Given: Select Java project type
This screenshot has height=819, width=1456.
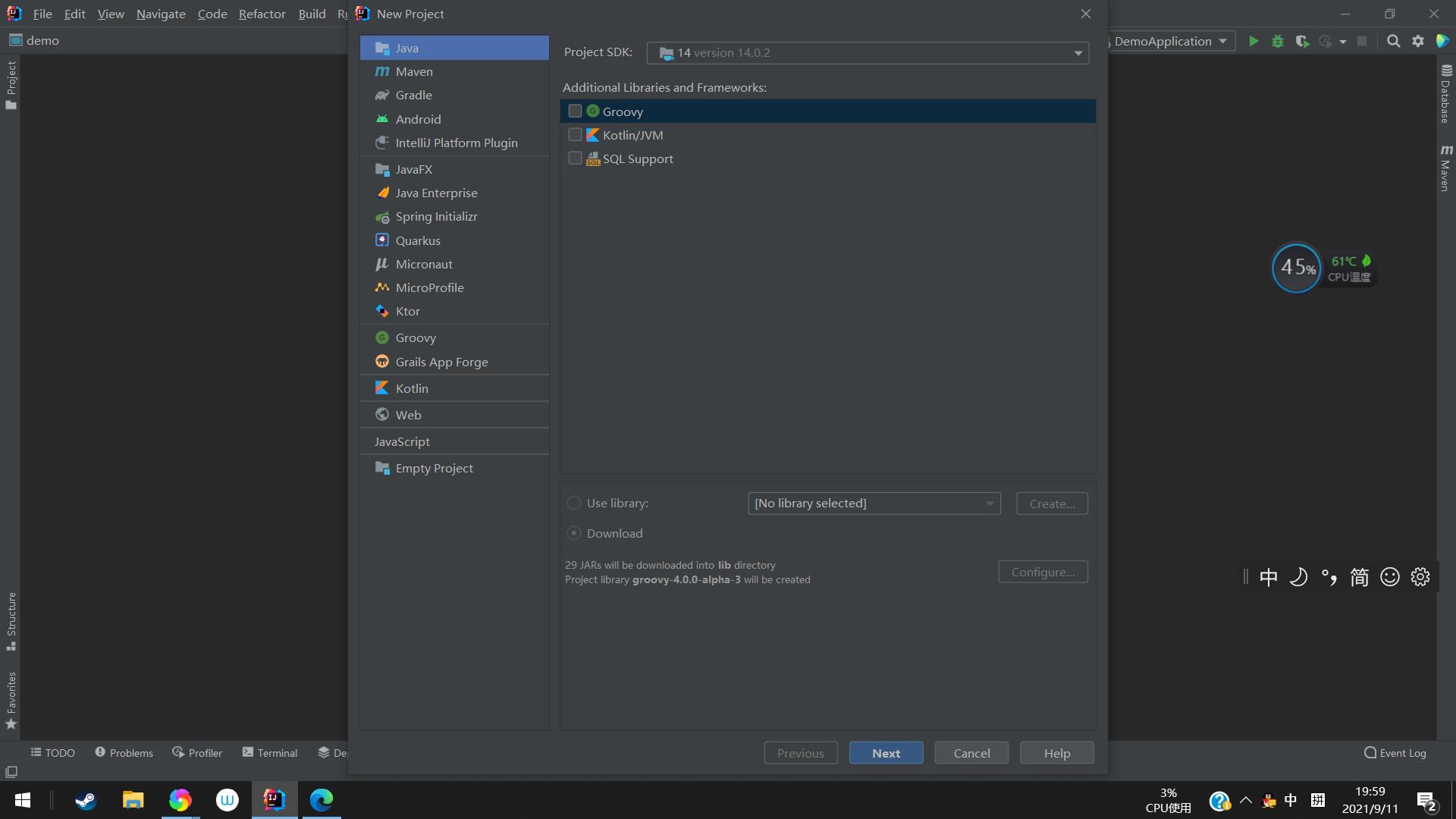Looking at the screenshot, I should [454, 48].
